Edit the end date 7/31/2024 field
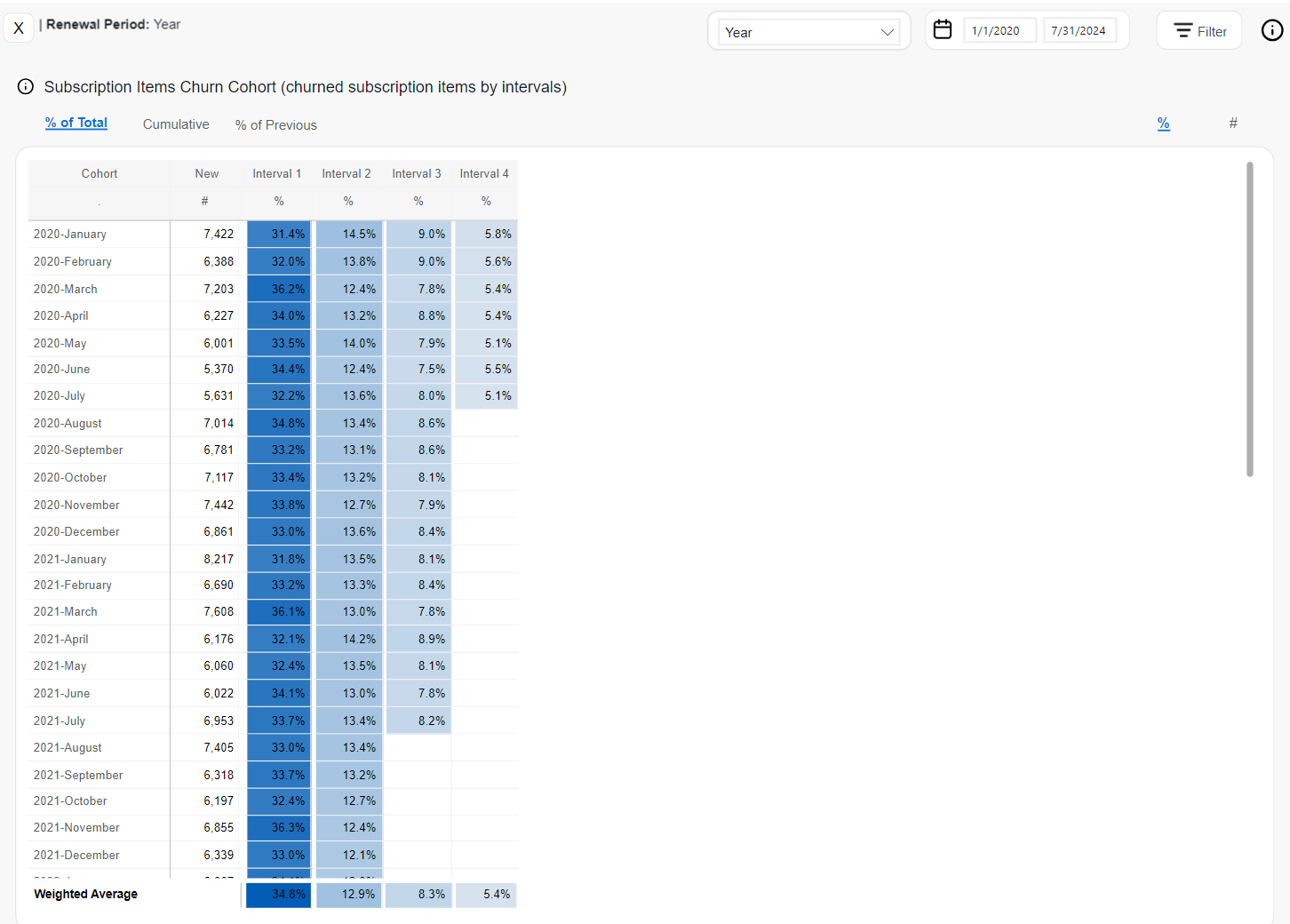The height and width of the screenshot is (924, 1290). (x=1079, y=31)
